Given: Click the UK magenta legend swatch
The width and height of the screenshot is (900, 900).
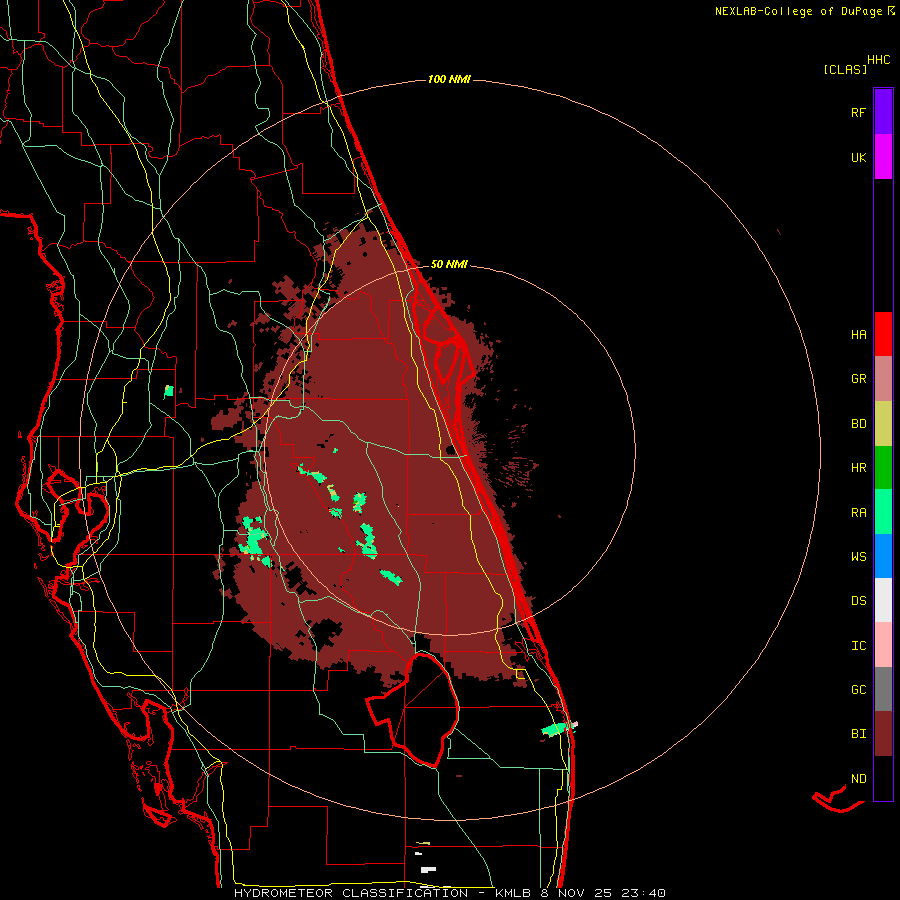Looking at the screenshot, I should 883,157.
